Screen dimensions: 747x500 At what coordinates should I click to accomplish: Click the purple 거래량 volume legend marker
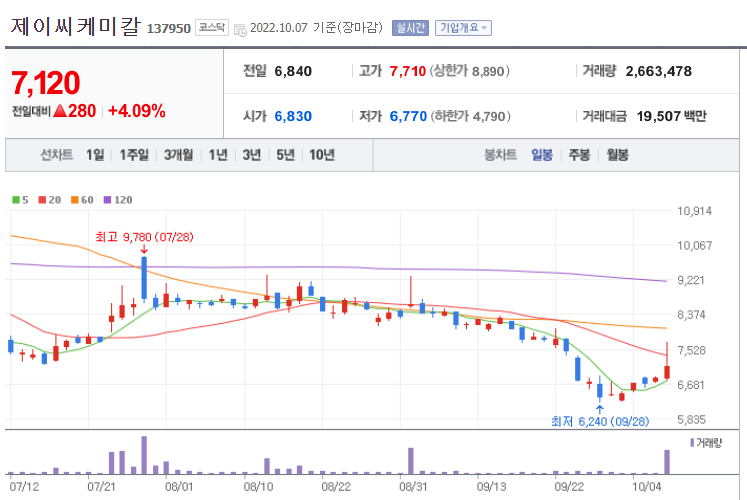692,443
